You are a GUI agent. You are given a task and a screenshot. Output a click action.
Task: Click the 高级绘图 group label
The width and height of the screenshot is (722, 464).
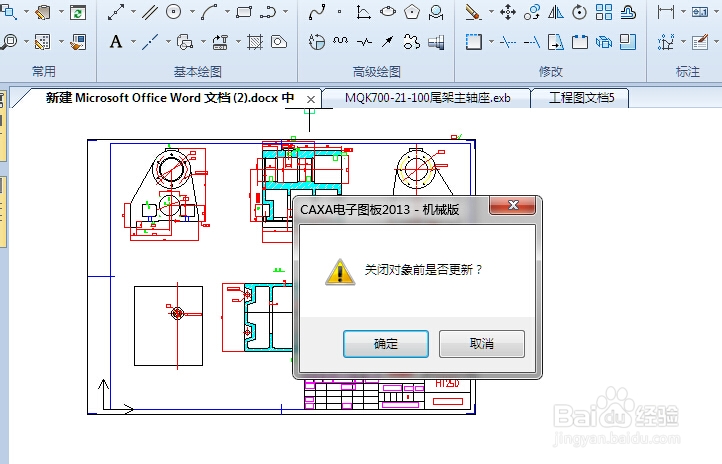pos(377,72)
